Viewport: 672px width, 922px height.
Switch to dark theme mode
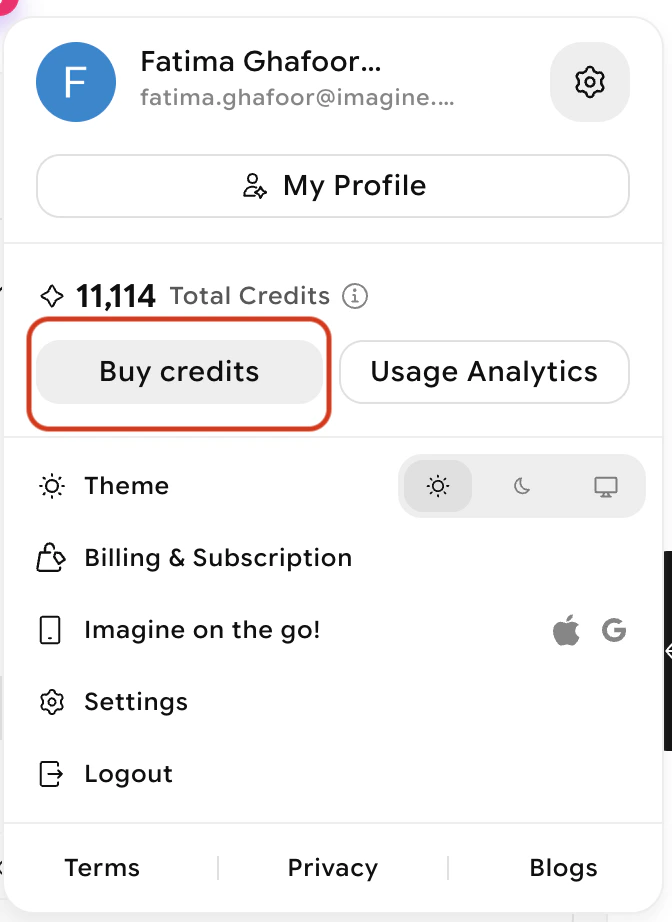[521, 486]
